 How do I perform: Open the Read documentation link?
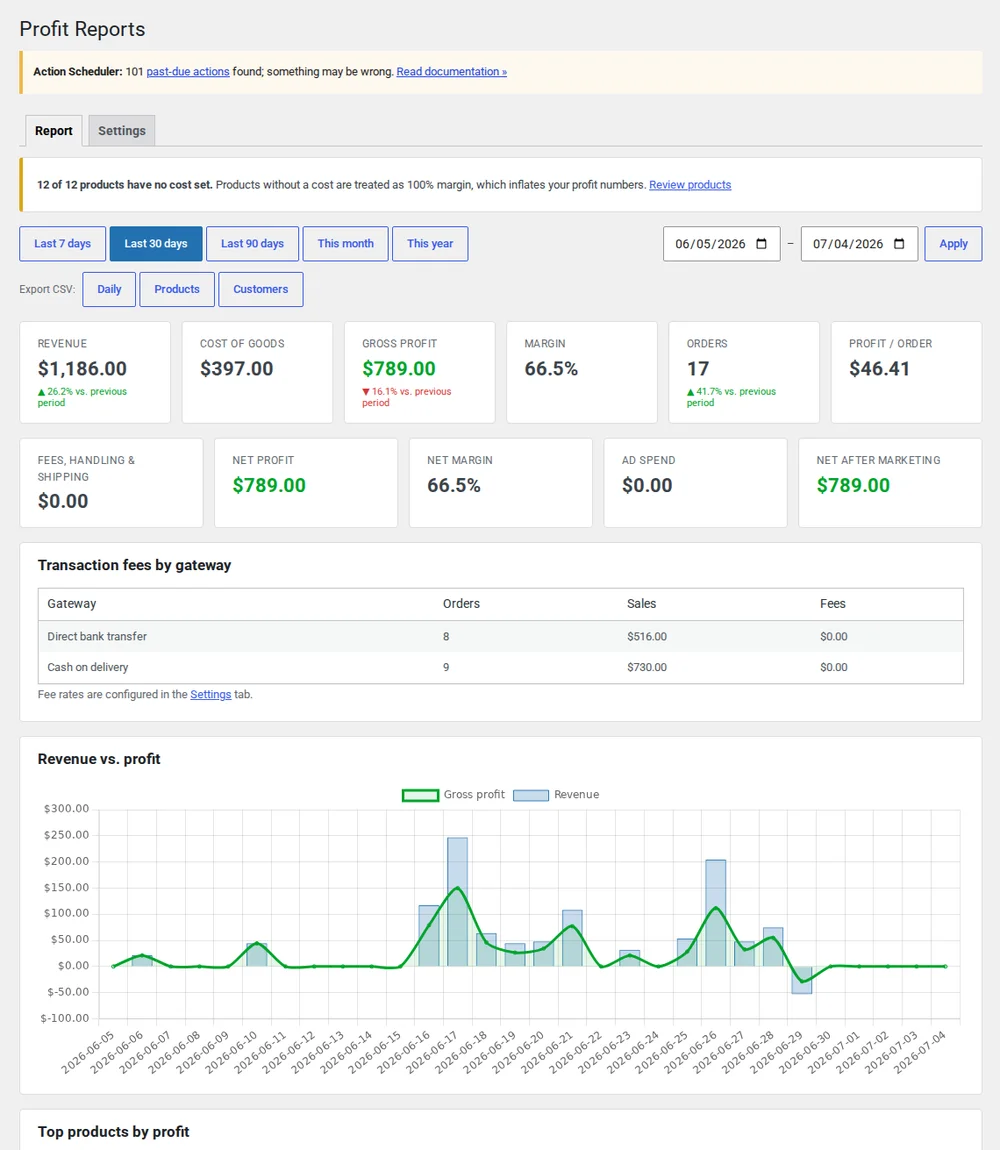451,72
